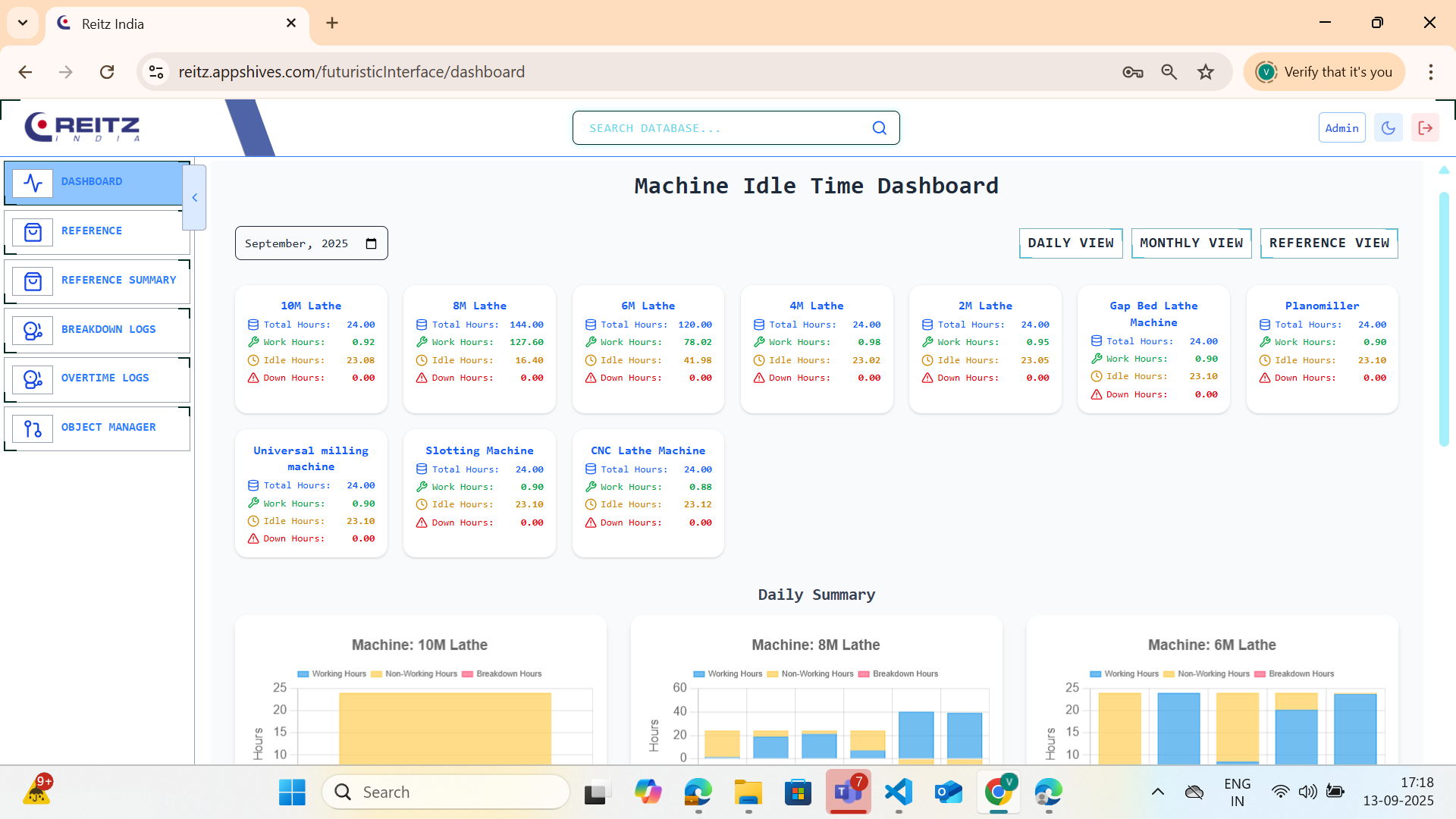Click the Reference Summary bag icon

coord(33,281)
